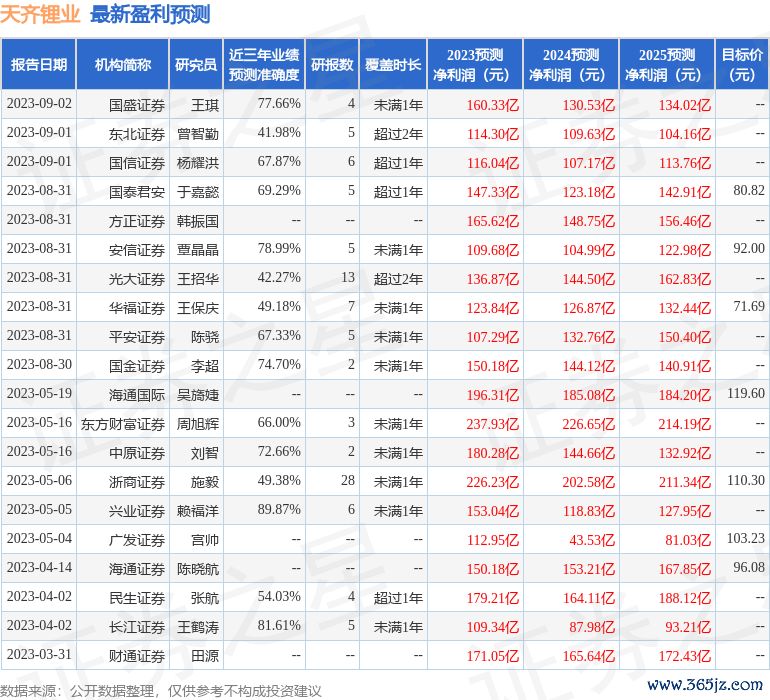Click target price 96.08
The width and height of the screenshot is (770, 700).
coord(749,567)
